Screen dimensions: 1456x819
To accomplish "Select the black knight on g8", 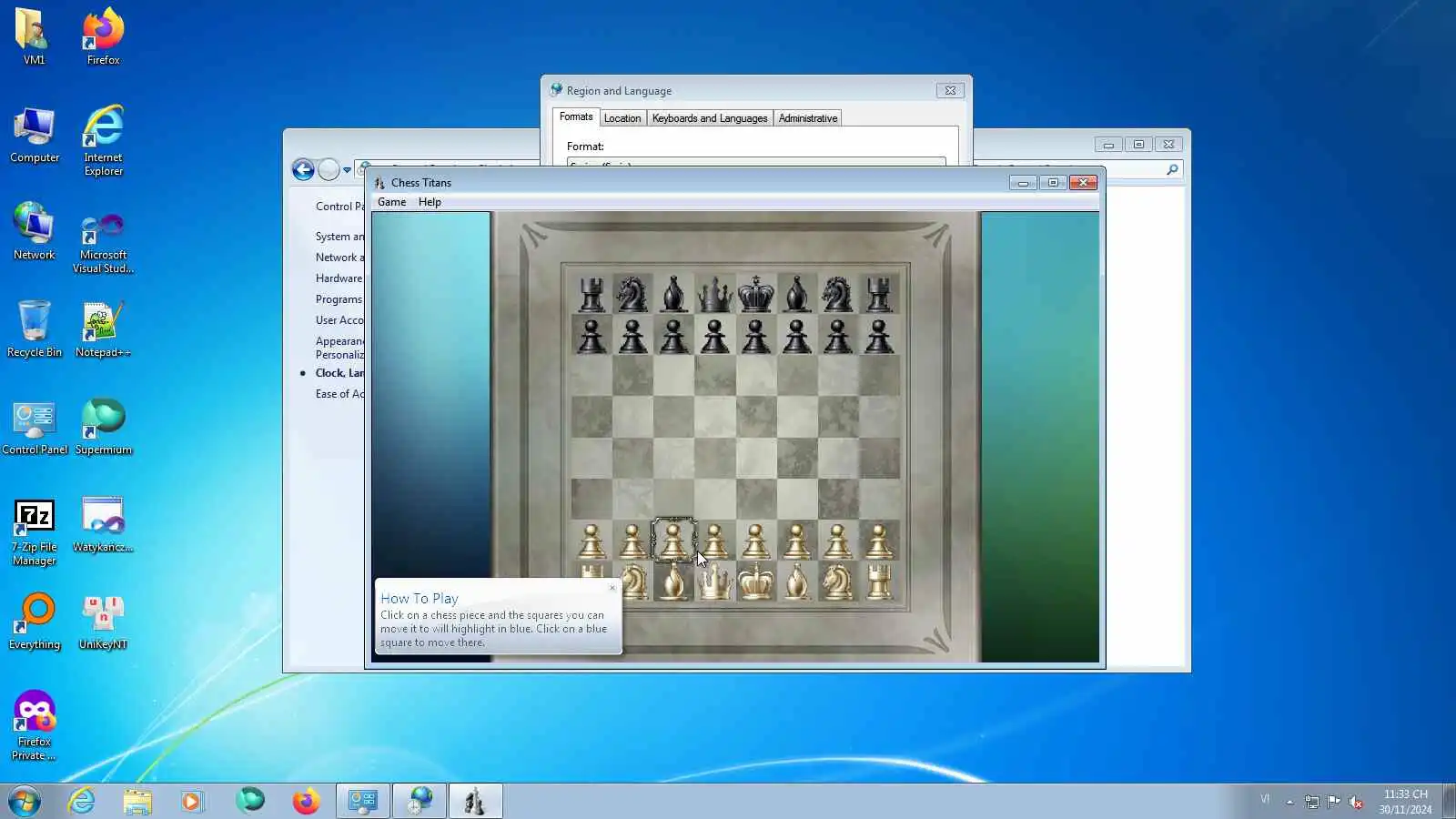I will pos(837,294).
